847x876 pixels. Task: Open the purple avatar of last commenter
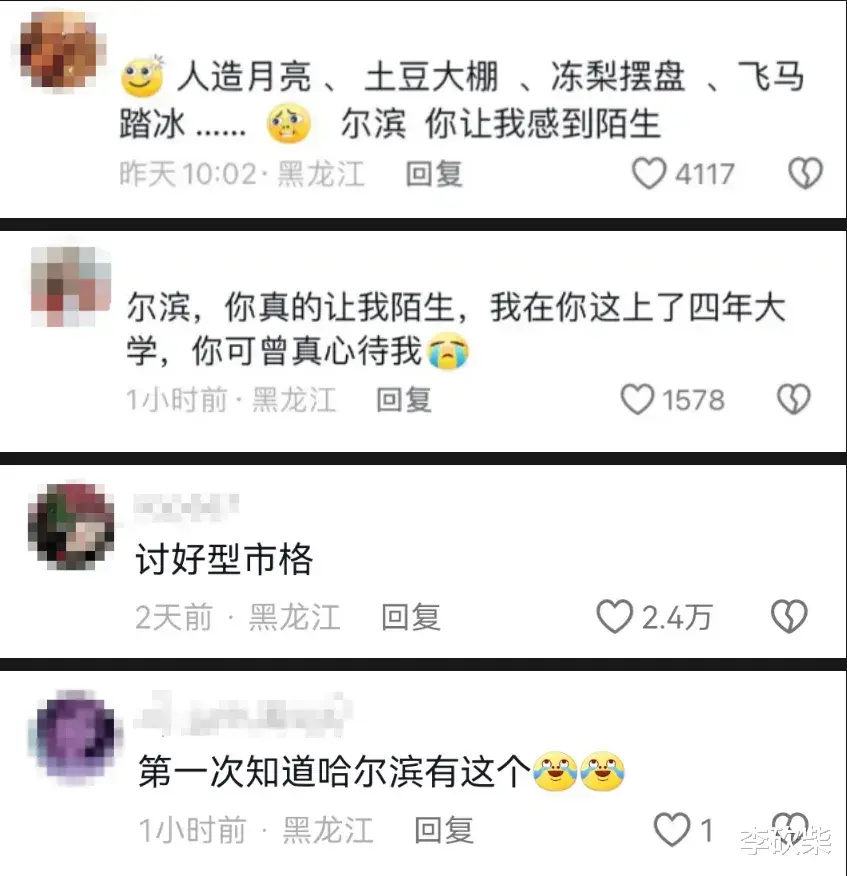pyautogui.click(x=75, y=736)
